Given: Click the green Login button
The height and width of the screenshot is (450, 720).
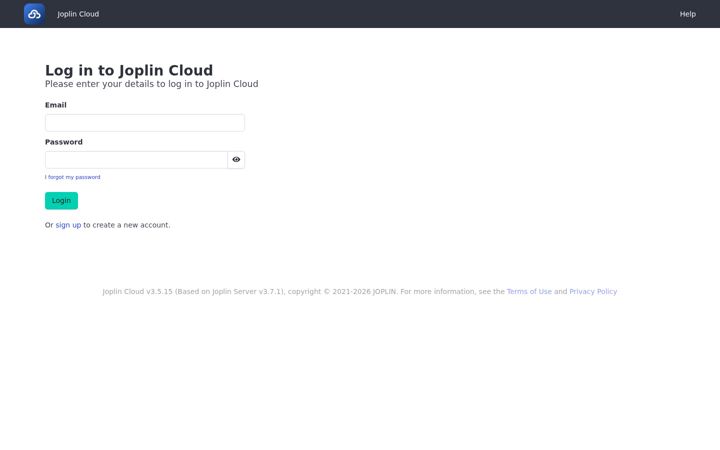Looking at the screenshot, I should [62, 201].
